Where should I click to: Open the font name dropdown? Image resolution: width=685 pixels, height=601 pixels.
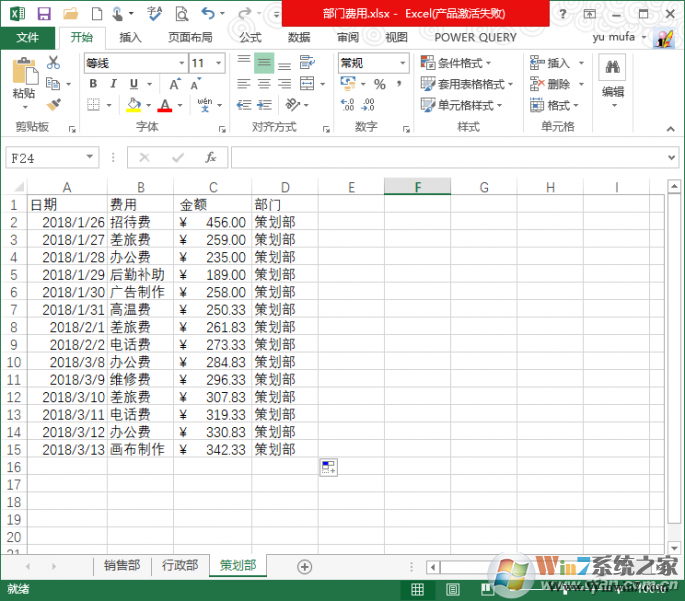click(181, 63)
